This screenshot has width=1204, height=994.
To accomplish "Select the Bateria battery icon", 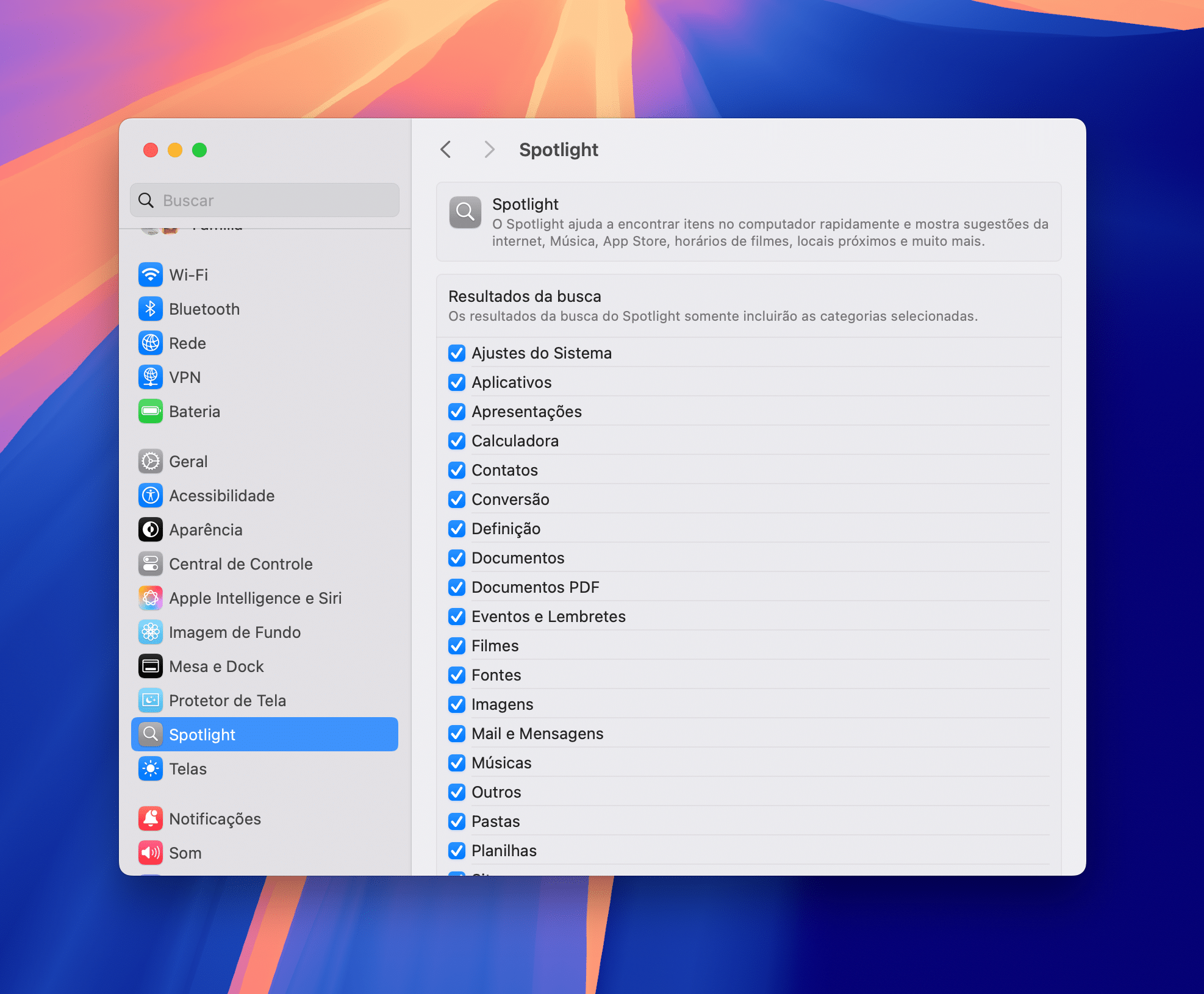I will (151, 412).
